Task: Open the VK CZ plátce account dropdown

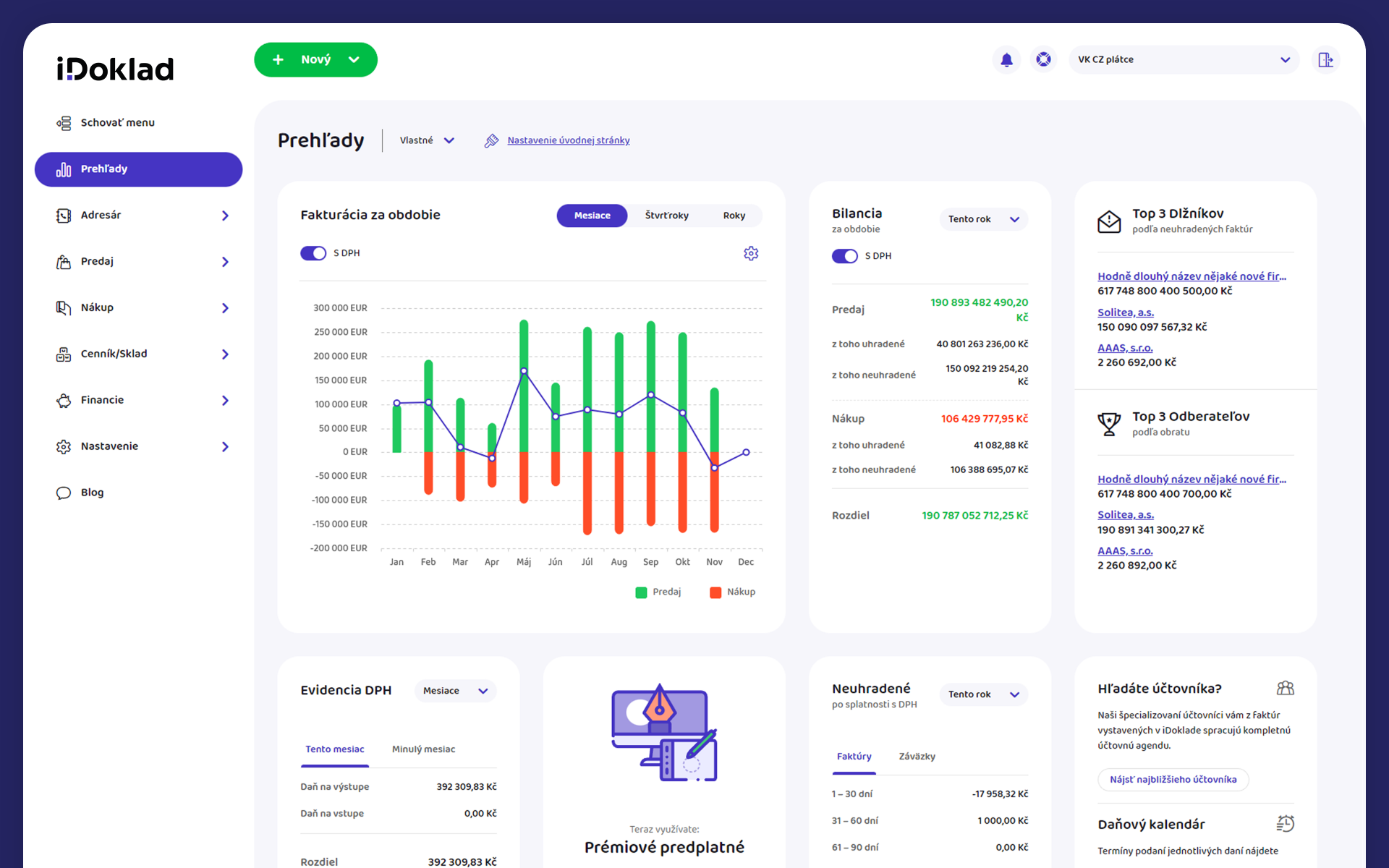Action: point(1184,60)
